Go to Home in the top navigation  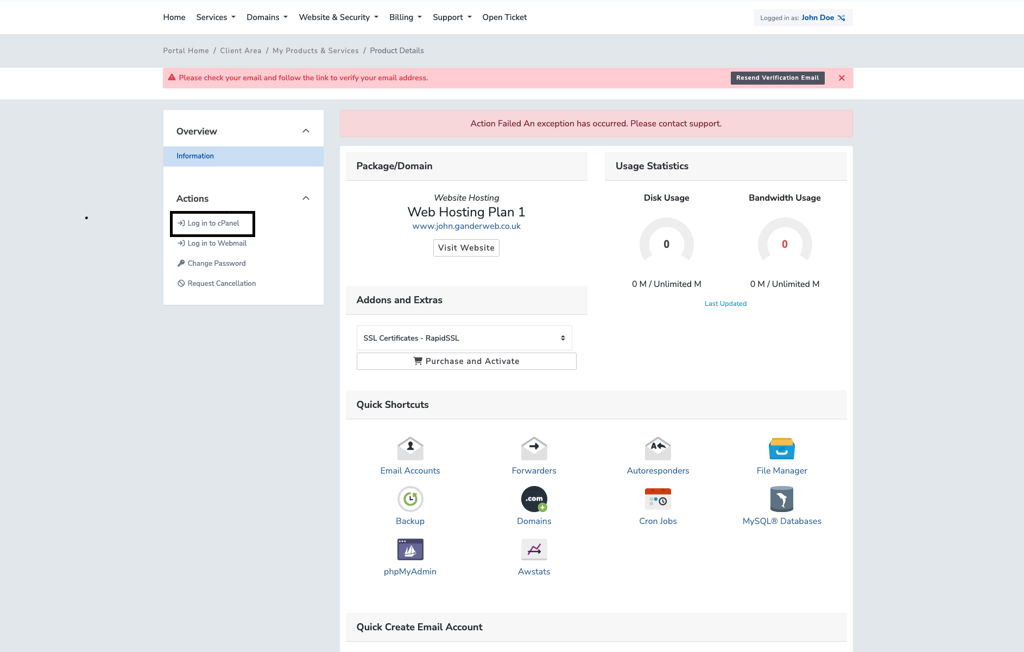click(x=174, y=17)
